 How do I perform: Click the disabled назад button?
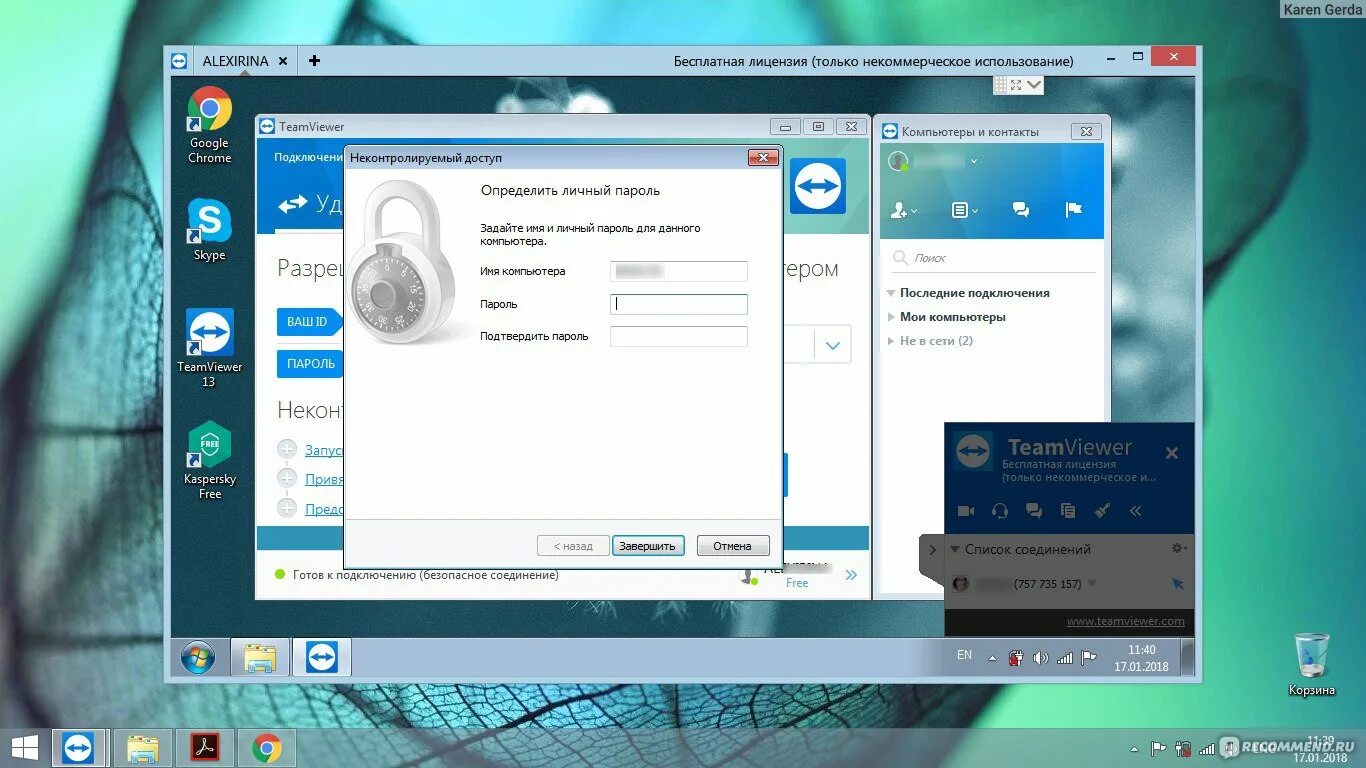coord(573,546)
